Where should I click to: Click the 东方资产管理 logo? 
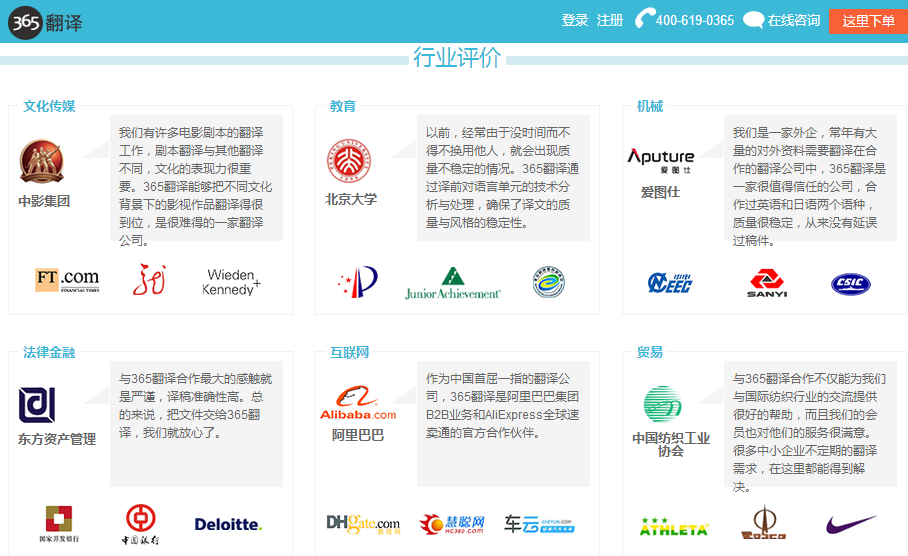(x=37, y=405)
